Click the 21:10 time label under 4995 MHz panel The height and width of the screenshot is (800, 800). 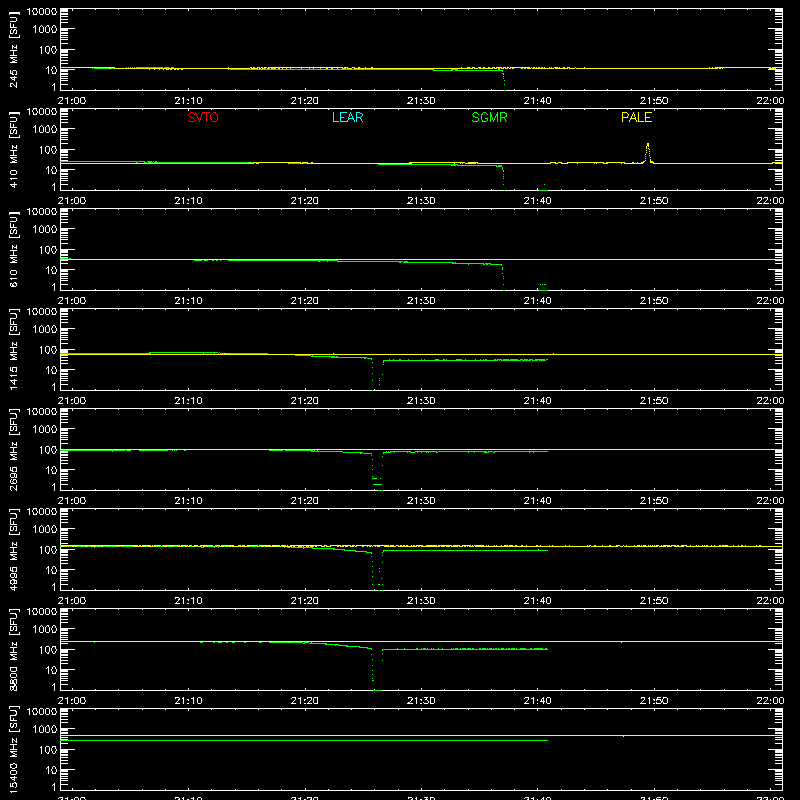pos(188,601)
